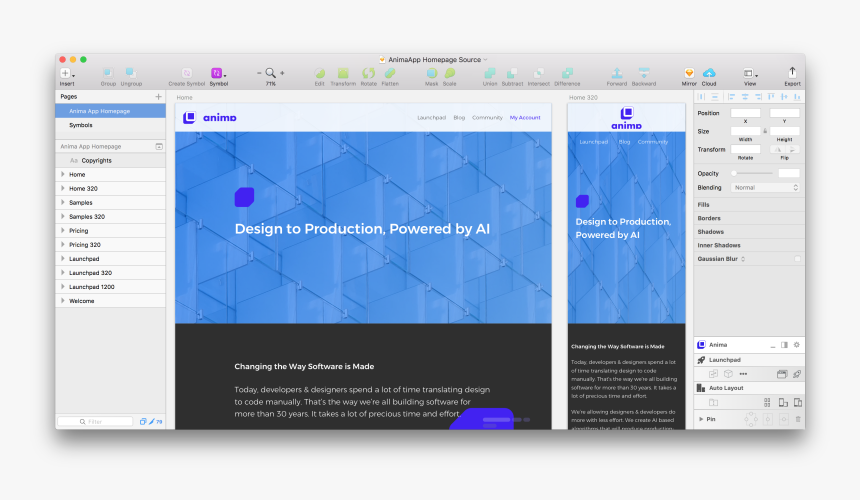Open Anima panel settings gear
Screen dimensions: 860x500
point(797,345)
